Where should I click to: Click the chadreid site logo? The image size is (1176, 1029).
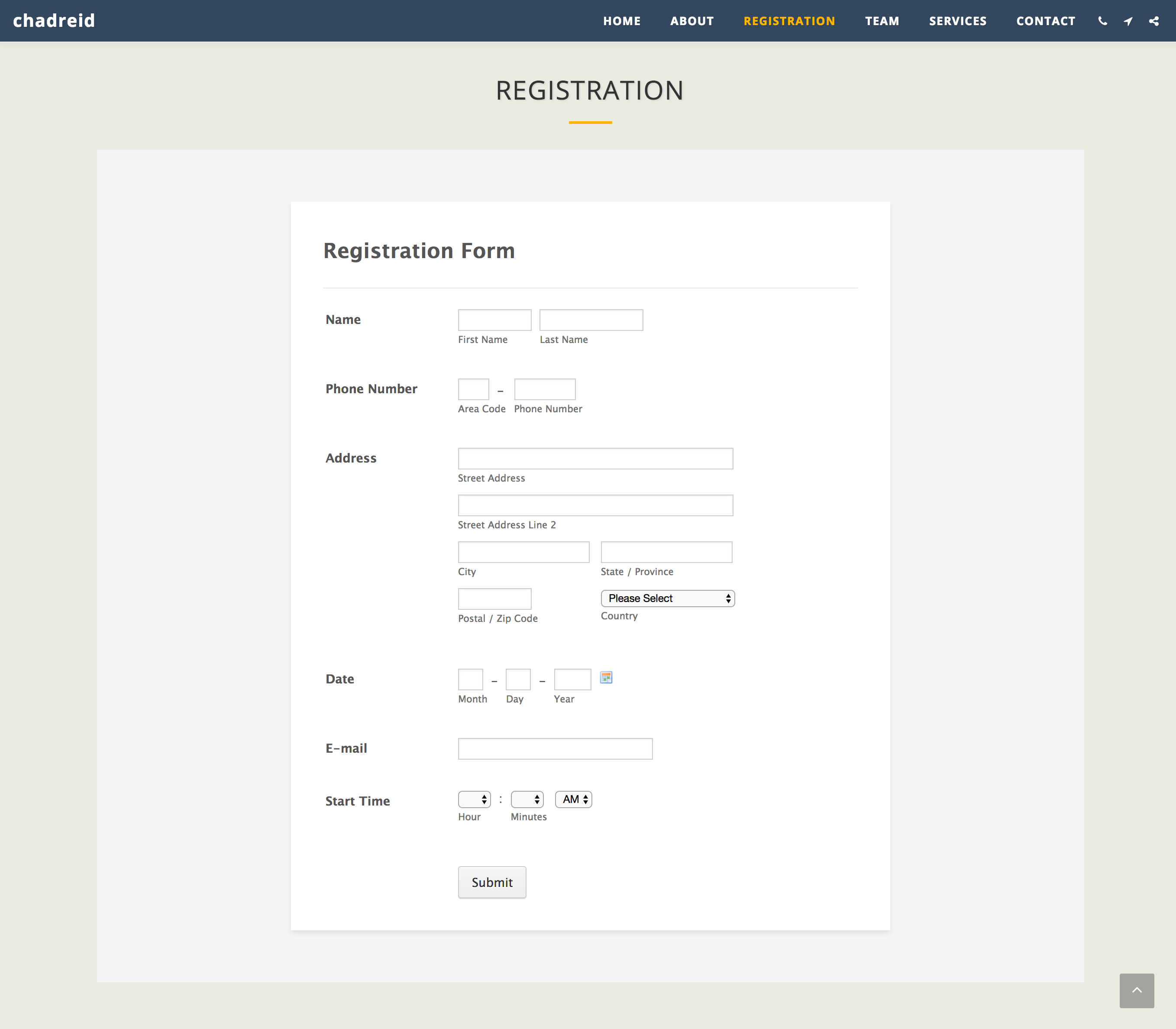coord(54,21)
